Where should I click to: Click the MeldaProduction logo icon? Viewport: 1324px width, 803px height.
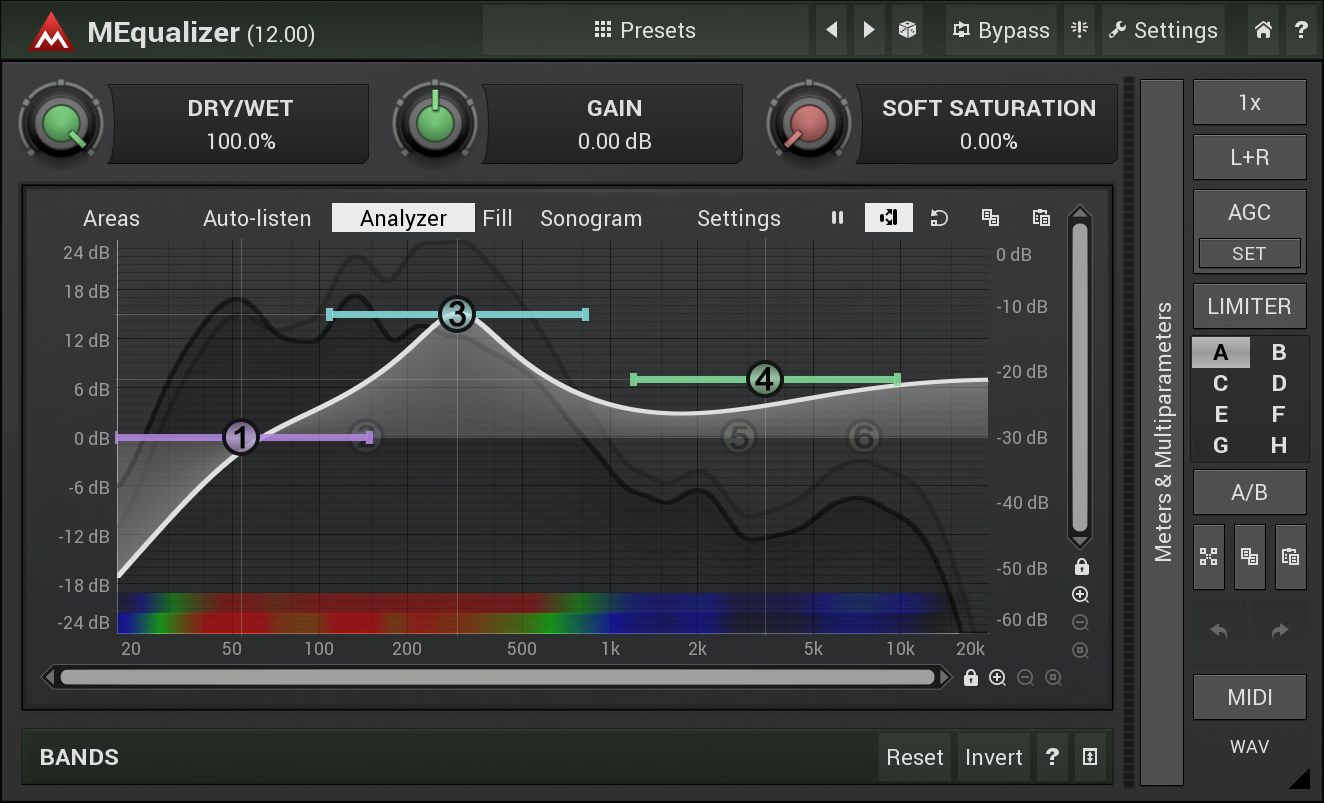51,33
